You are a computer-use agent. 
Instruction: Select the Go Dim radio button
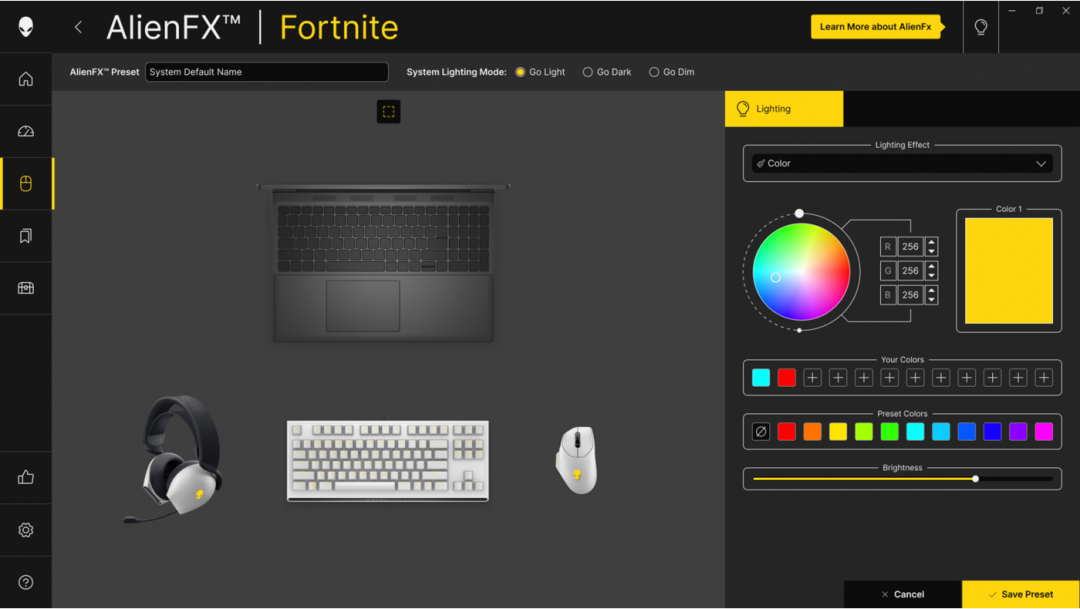654,72
